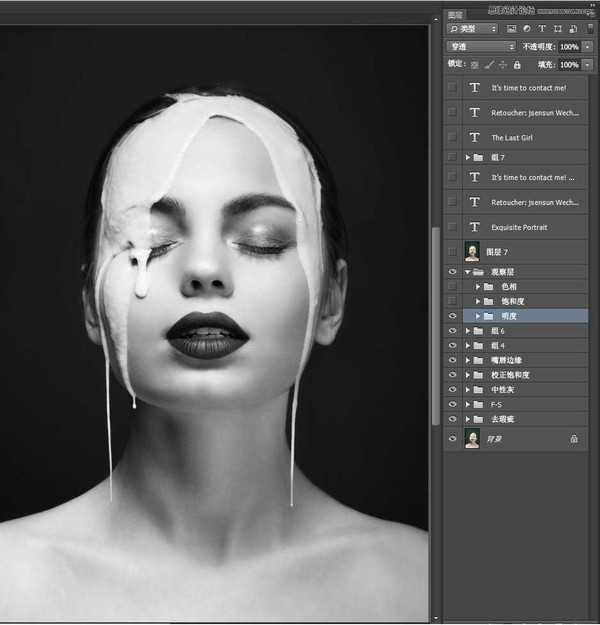
Task: Show the 色相 group visibility box
Action: (453, 286)
